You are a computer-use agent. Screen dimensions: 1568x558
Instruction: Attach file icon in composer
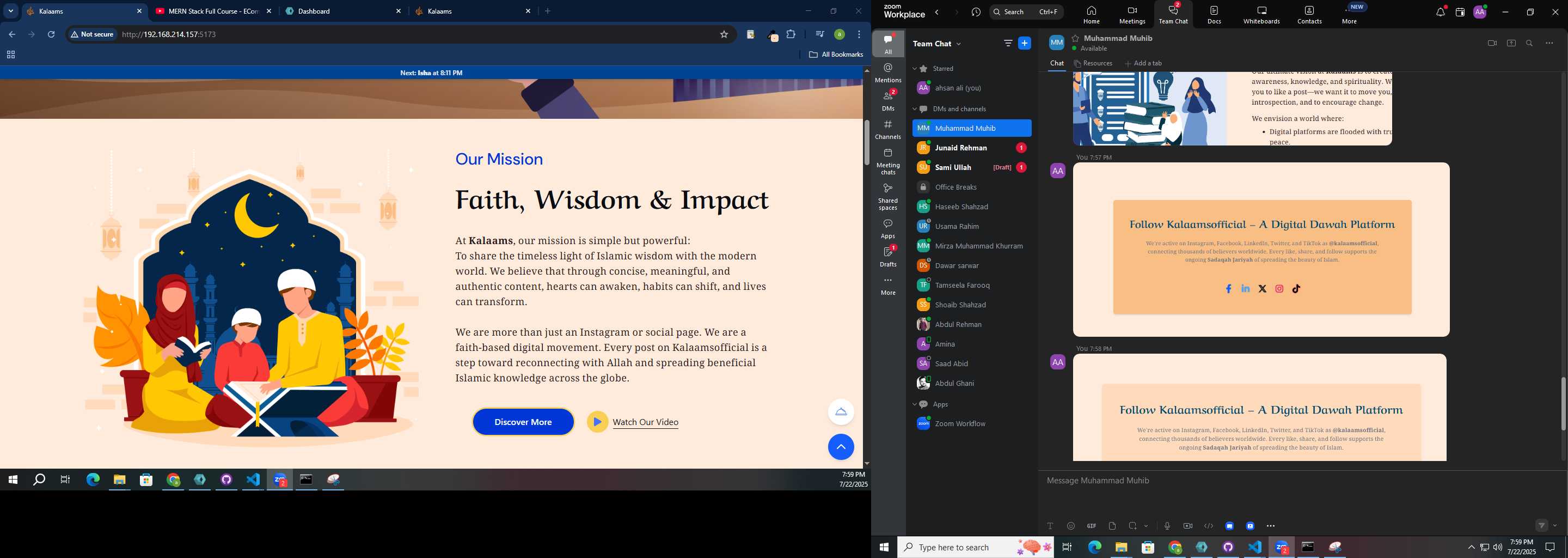(1112, 526)
